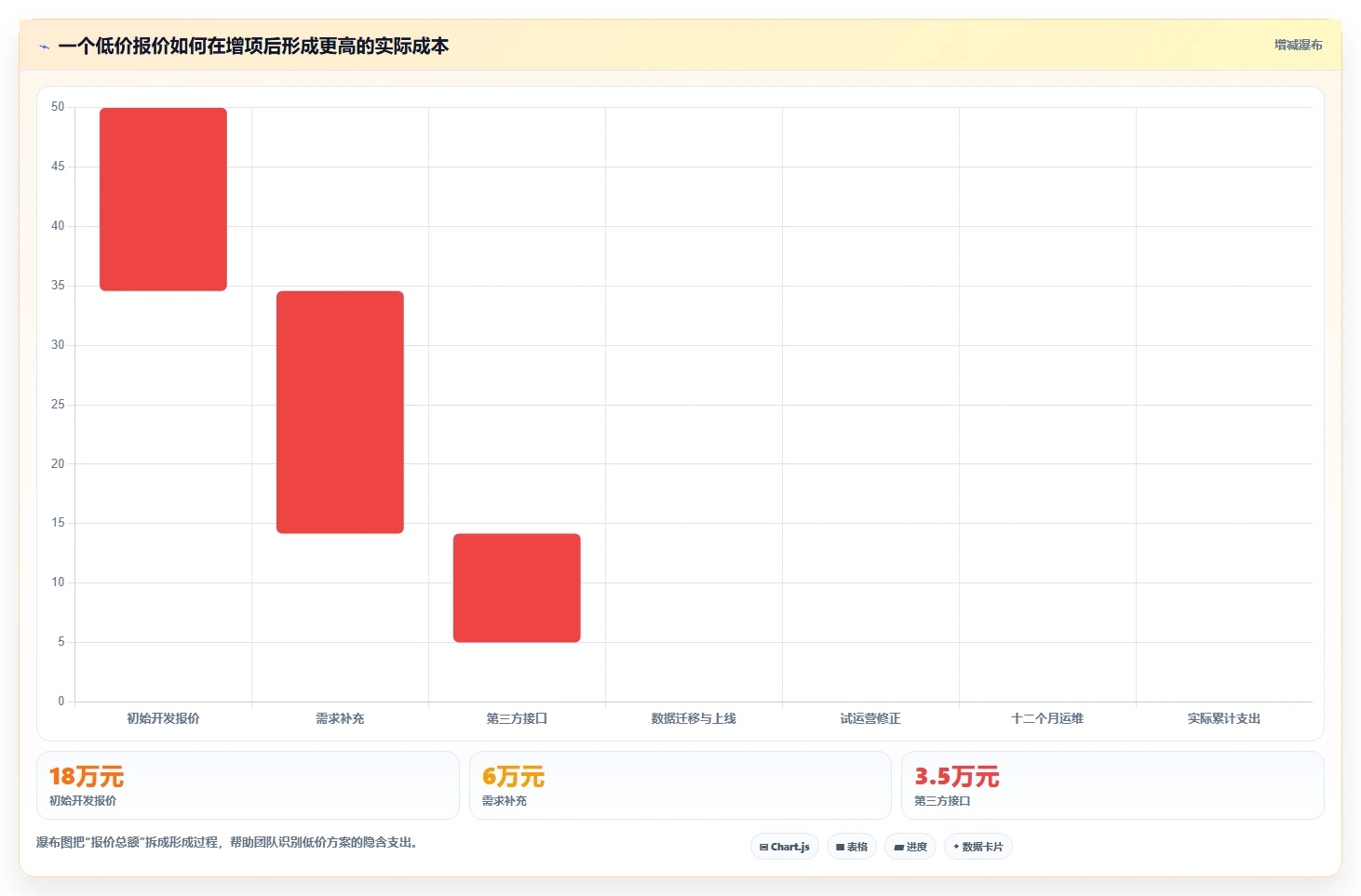The image size is (1361, 896).
Task: Click the y-axis value 30
Action: 58,345
